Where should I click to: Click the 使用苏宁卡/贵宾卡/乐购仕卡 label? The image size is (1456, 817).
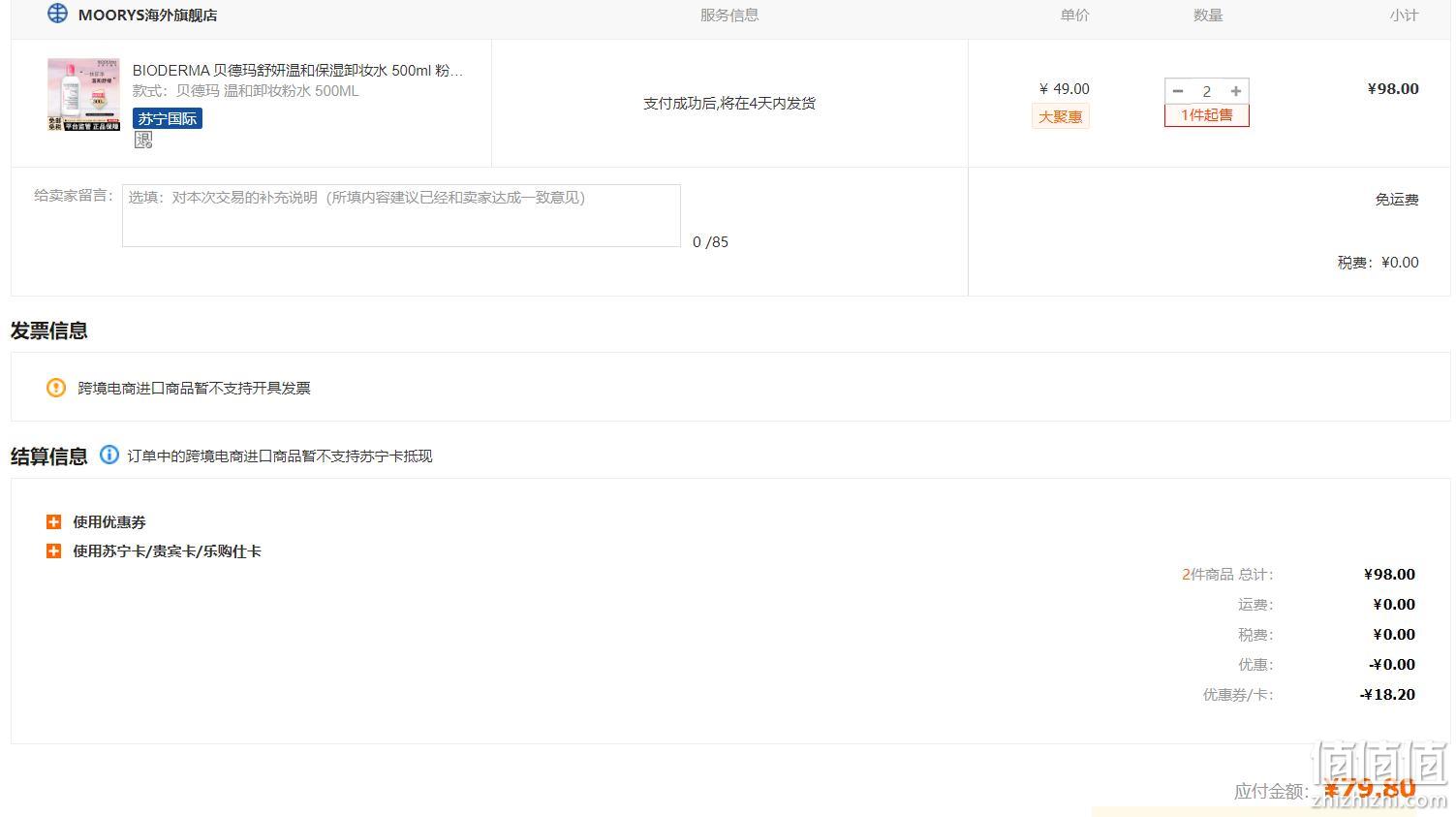(167, 551)
